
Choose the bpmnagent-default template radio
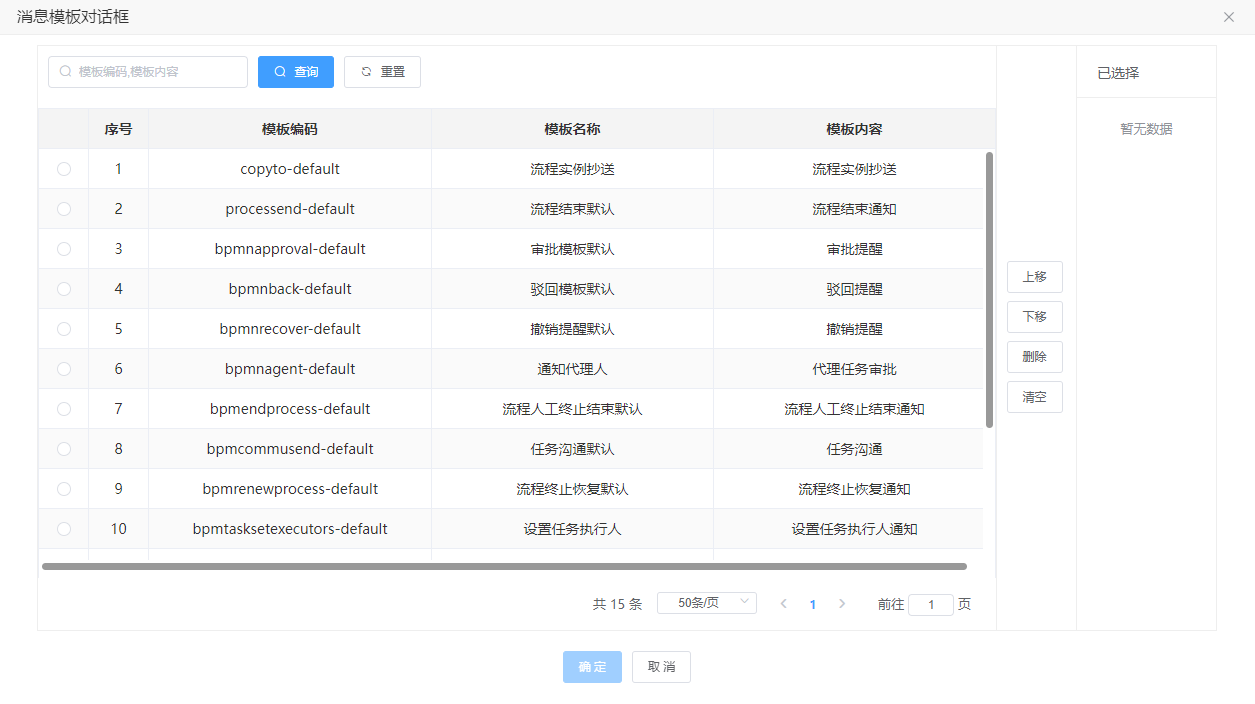(64, 369)
